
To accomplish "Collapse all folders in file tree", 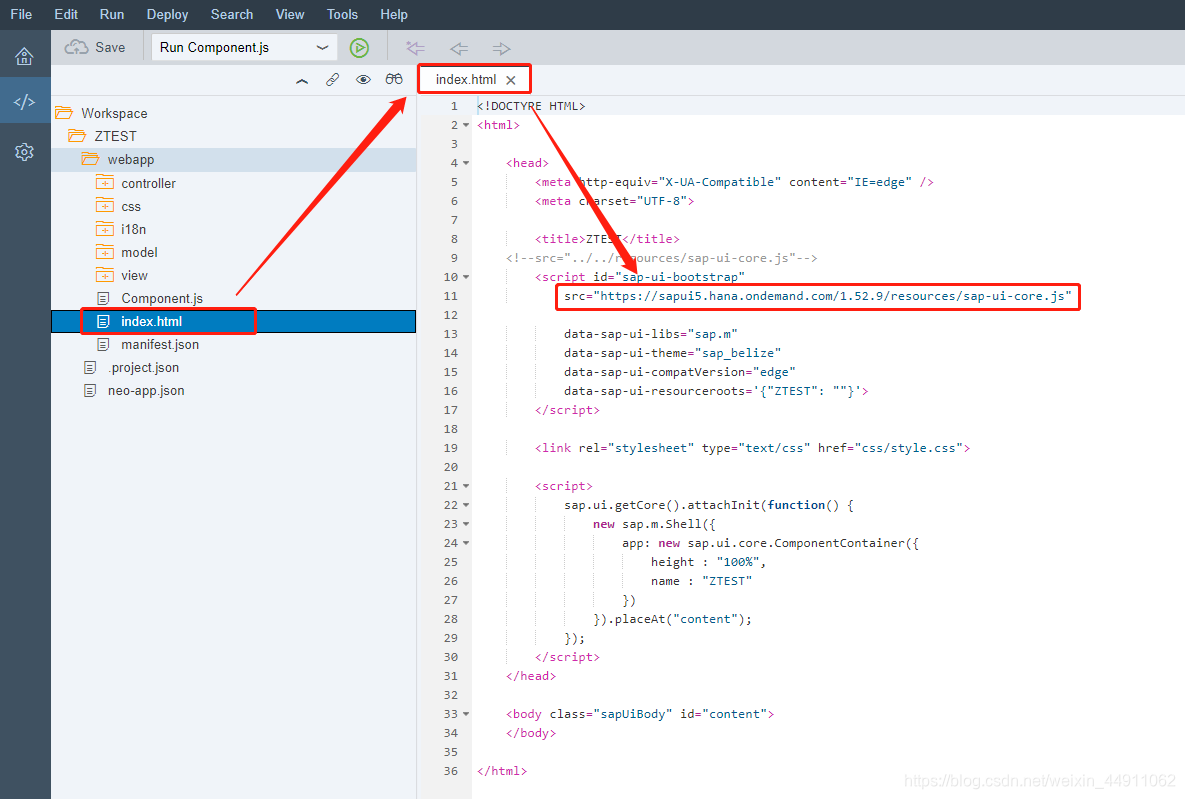I will point(302,80).
